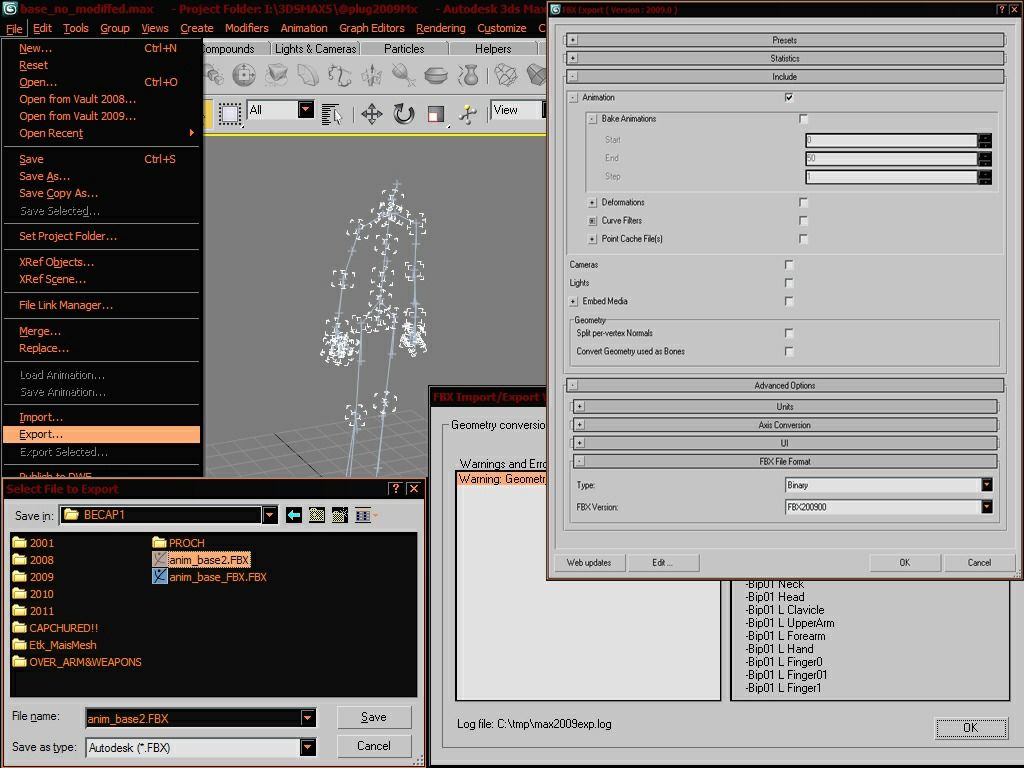Expand the Axis Conversion rollout
This screenshot has width=1024, height=768.
pyautogui.click(x=784, y=424)
